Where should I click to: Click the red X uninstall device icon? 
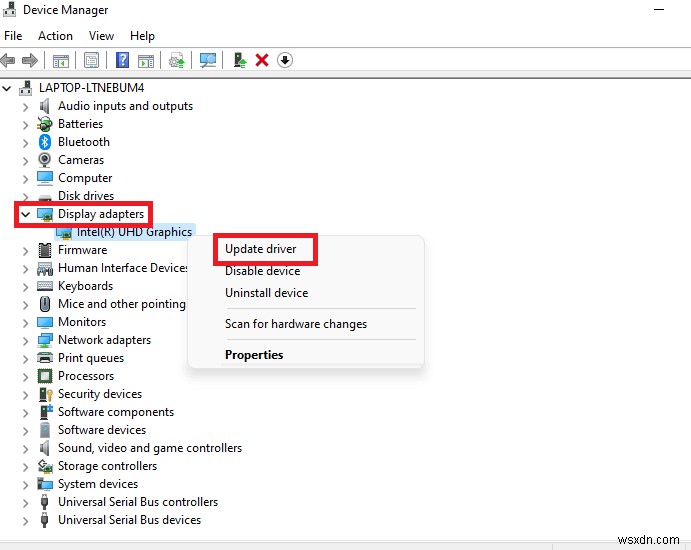[x=262, y=61]
